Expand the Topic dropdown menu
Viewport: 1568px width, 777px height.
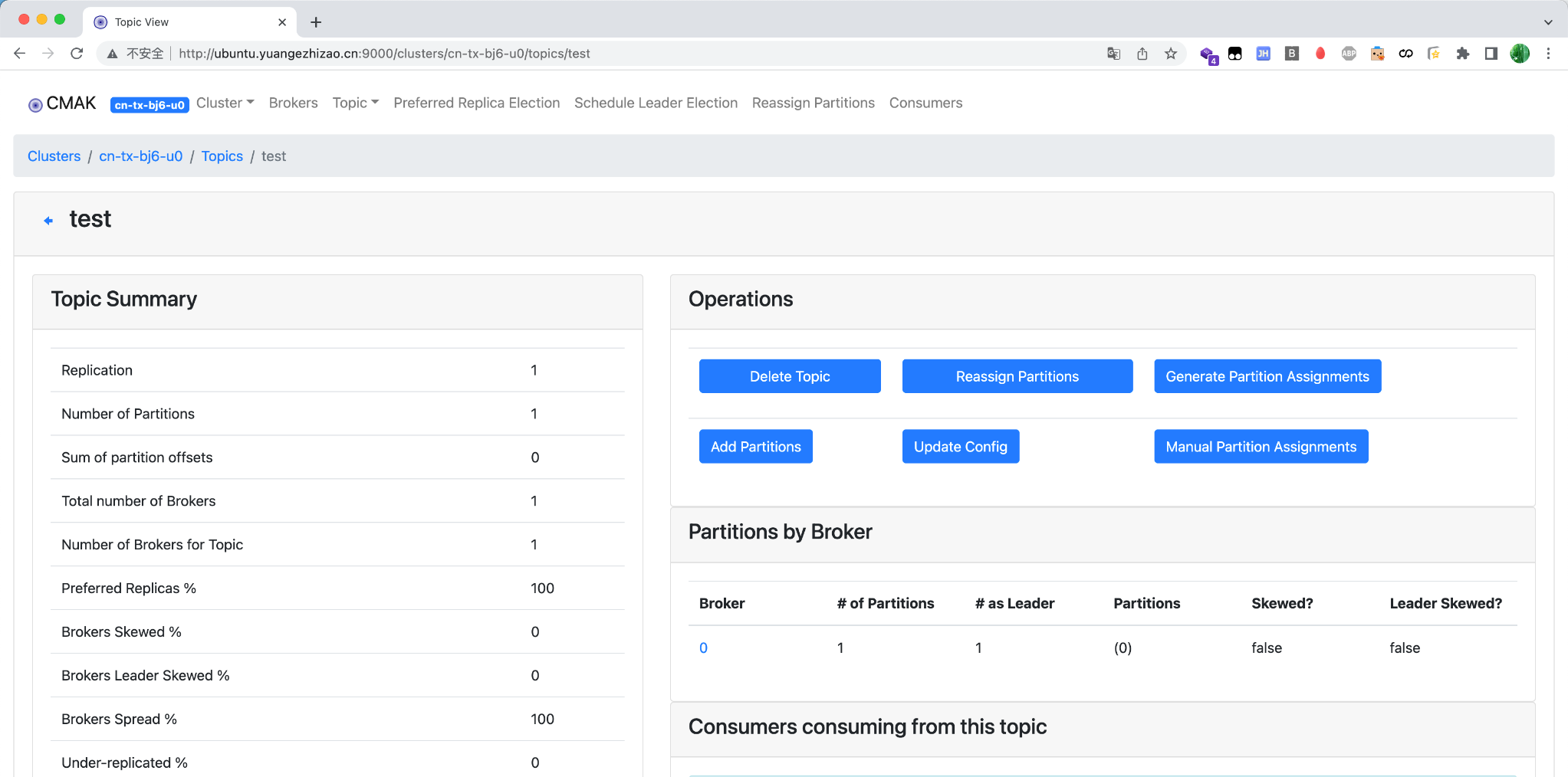356,103
